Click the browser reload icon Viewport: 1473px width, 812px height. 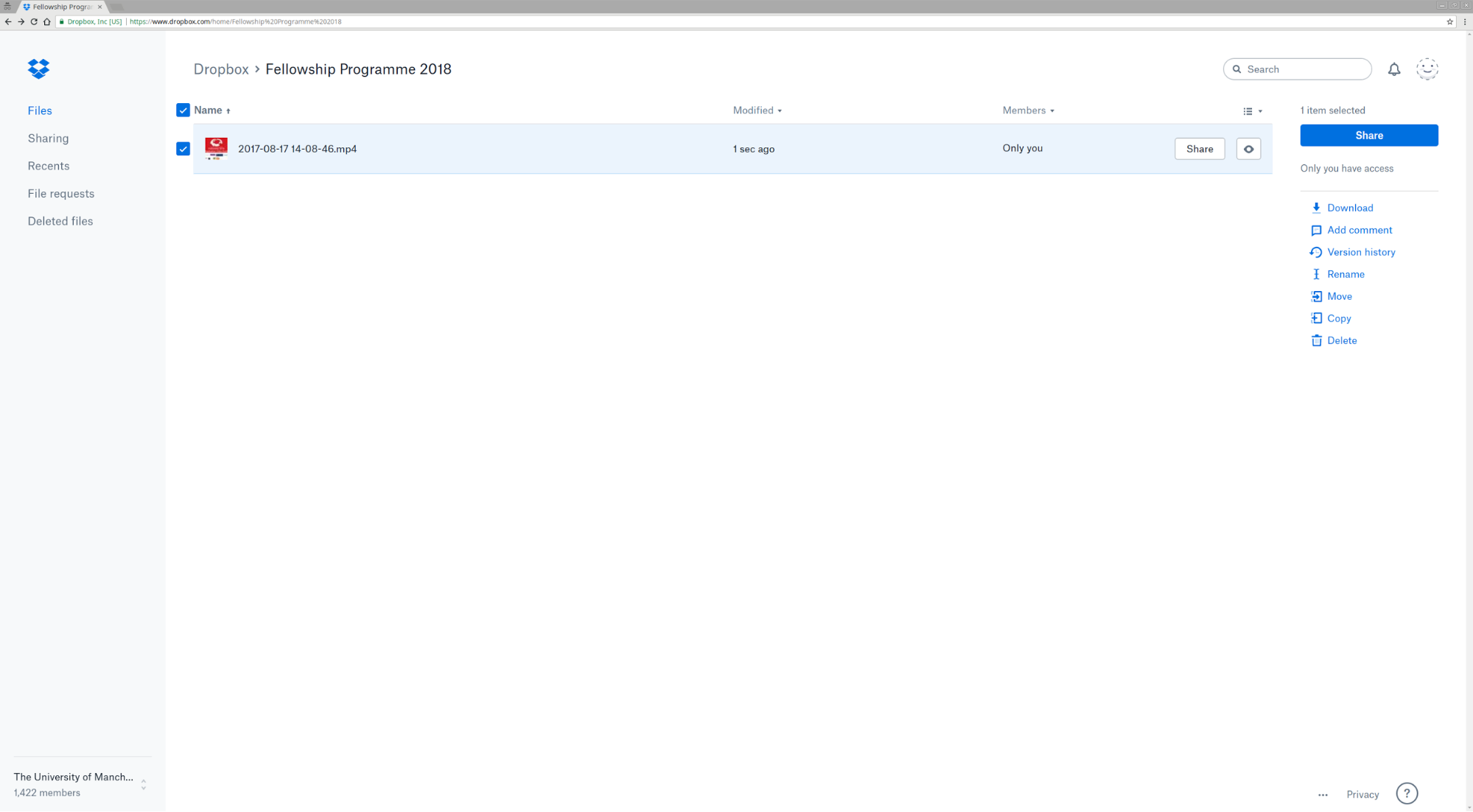(34, 21)
